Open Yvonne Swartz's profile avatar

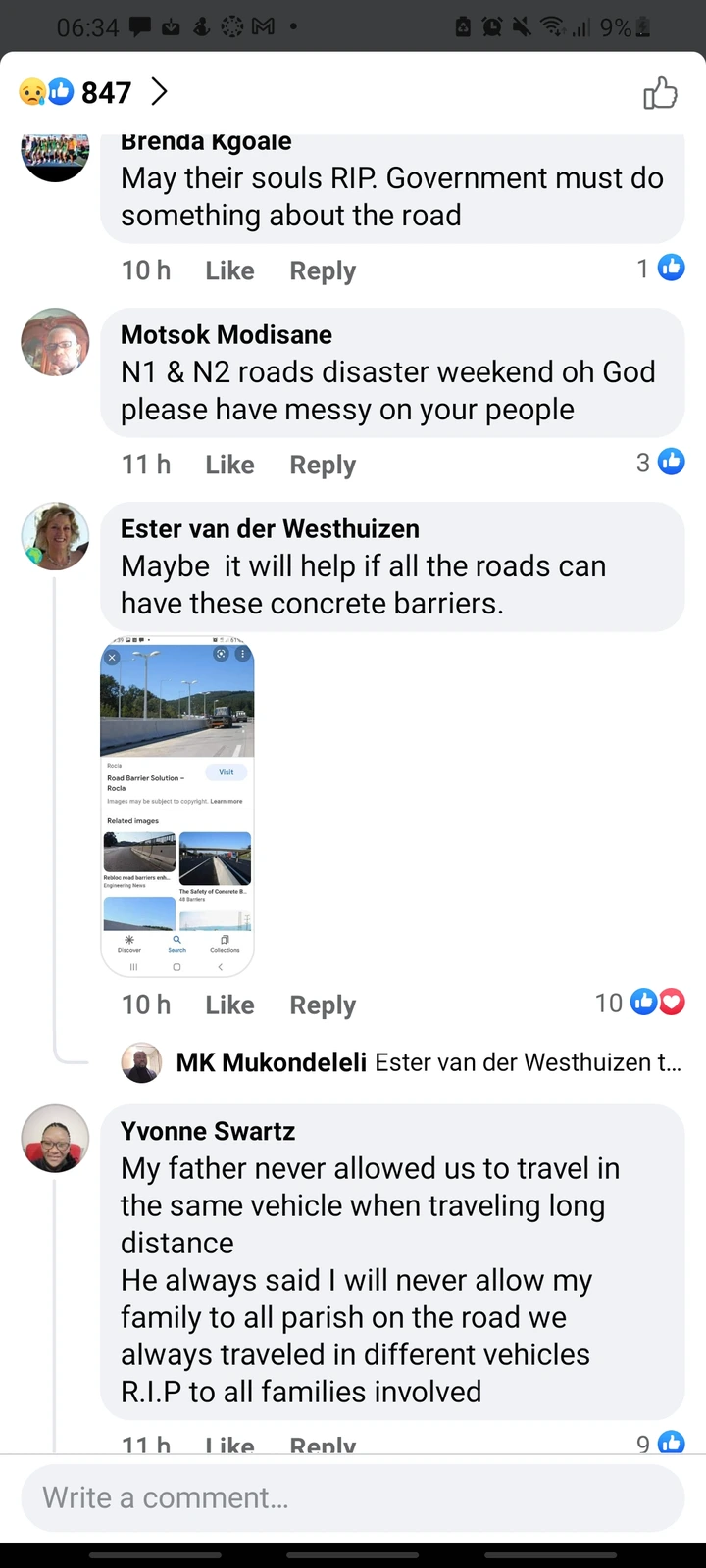(55, 1139)
